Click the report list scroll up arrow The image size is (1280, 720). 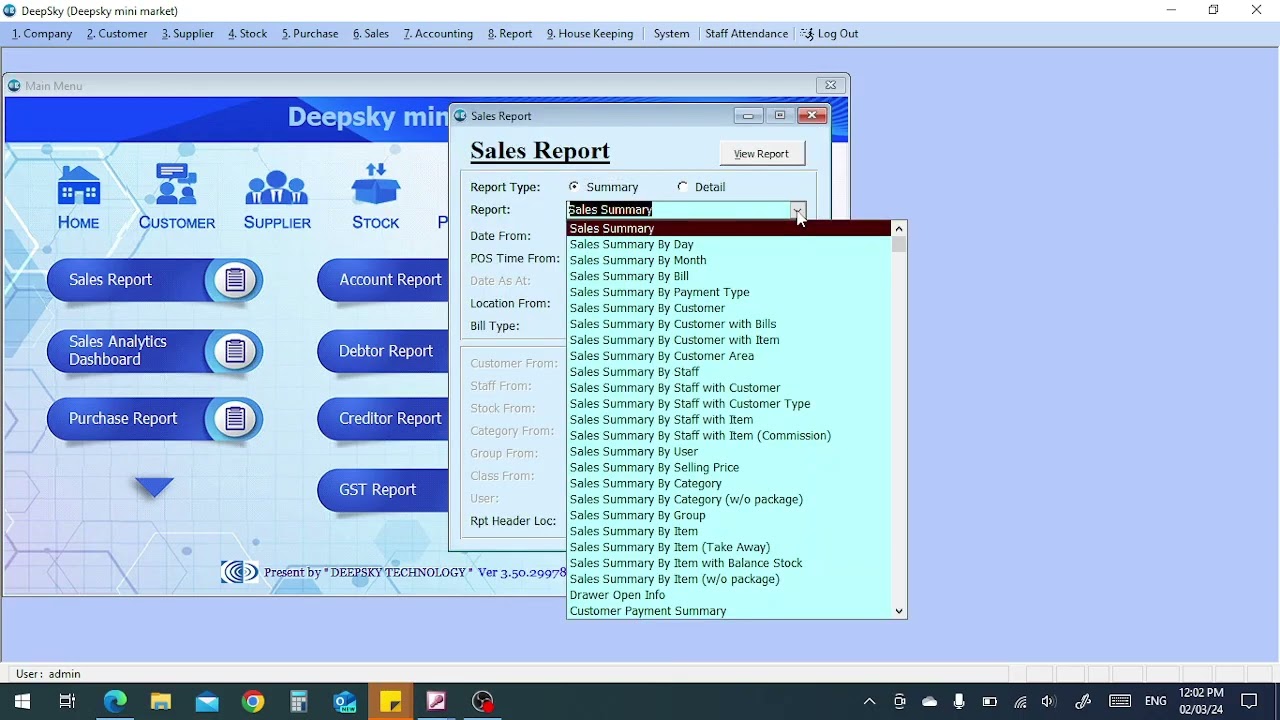[899, 229]
